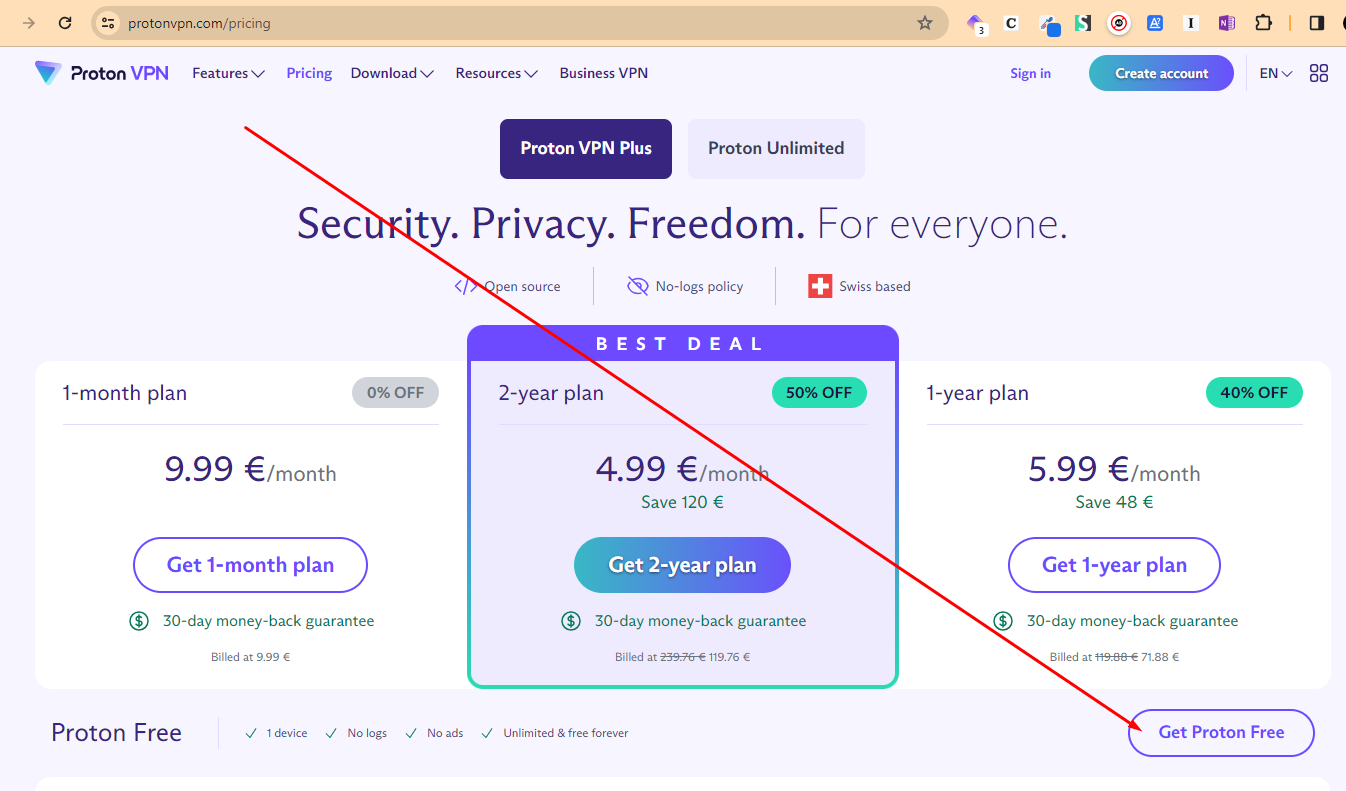Click the ad blocker extension icon
The image size is (1346, 791).
coord(1119,23)
